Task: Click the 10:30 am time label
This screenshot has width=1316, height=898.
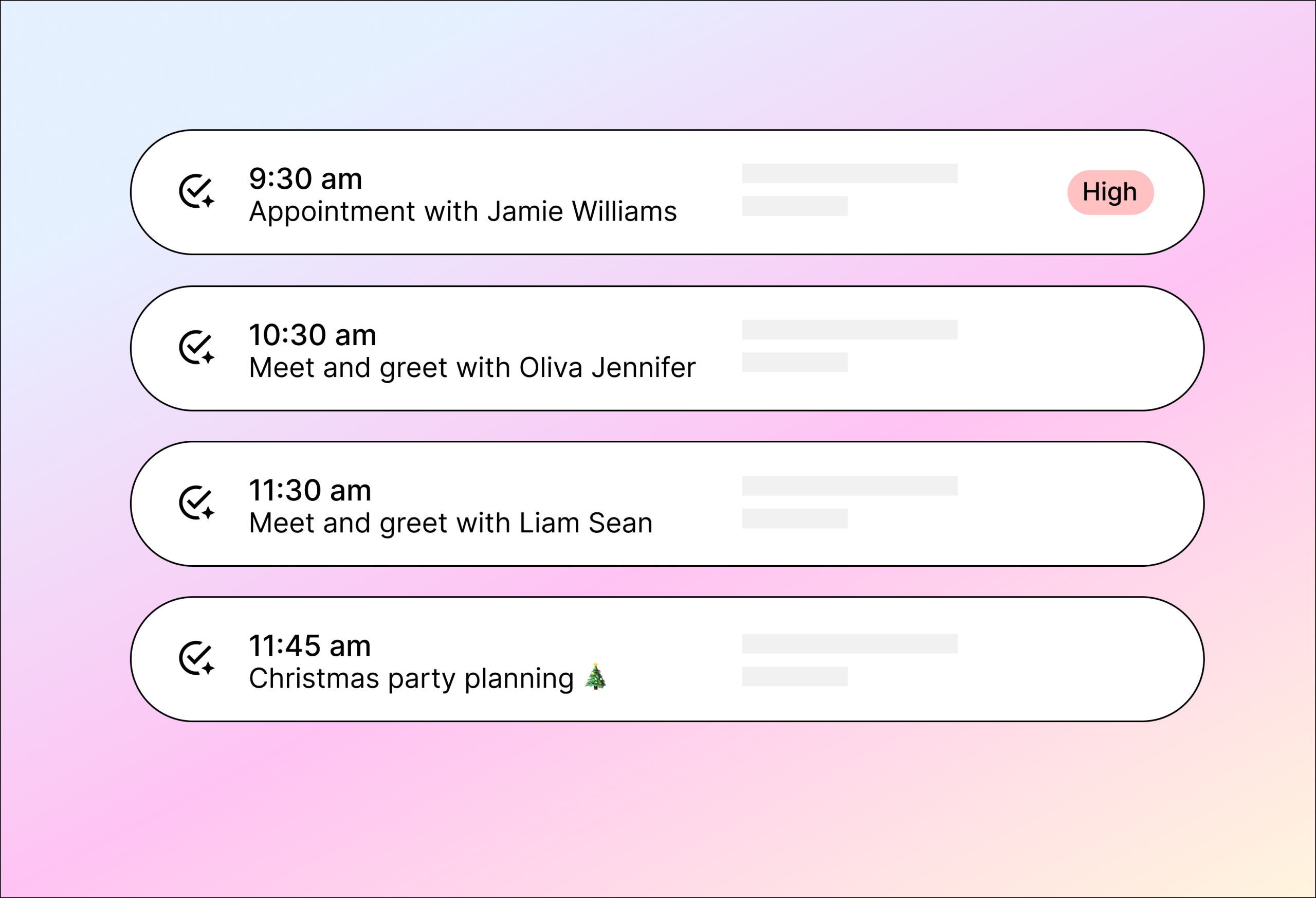Action: pos(313,335)
